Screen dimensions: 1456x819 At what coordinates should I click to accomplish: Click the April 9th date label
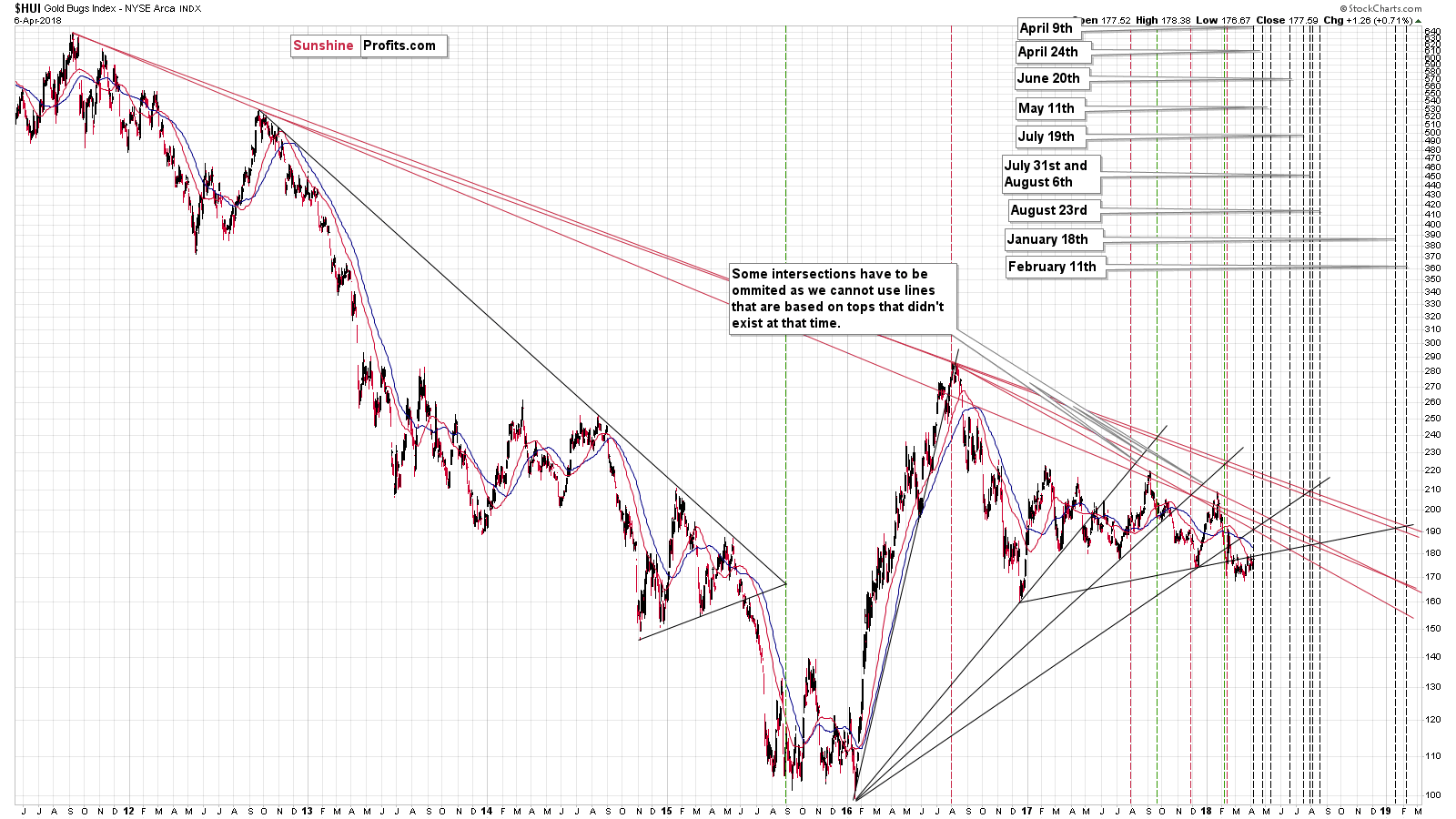point(1047,28)
